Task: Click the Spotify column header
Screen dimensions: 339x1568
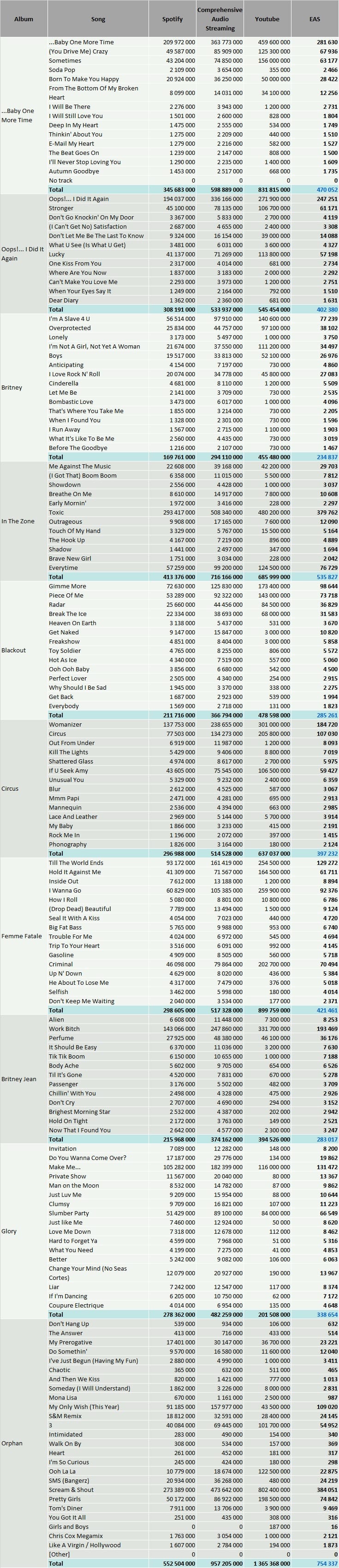Action: tap(172, 19)
